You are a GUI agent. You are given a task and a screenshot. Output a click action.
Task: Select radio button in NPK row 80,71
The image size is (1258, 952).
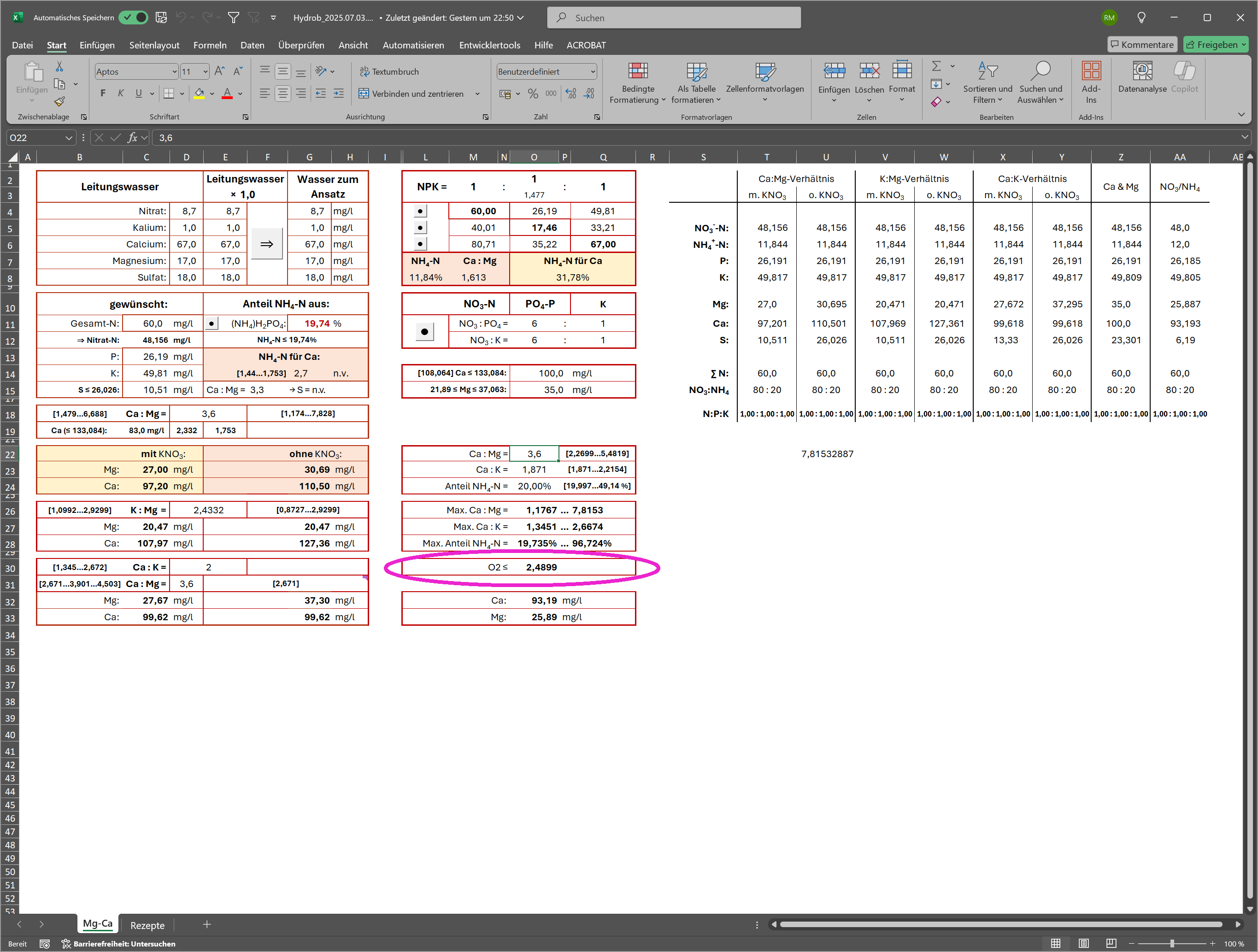[420, 244]
